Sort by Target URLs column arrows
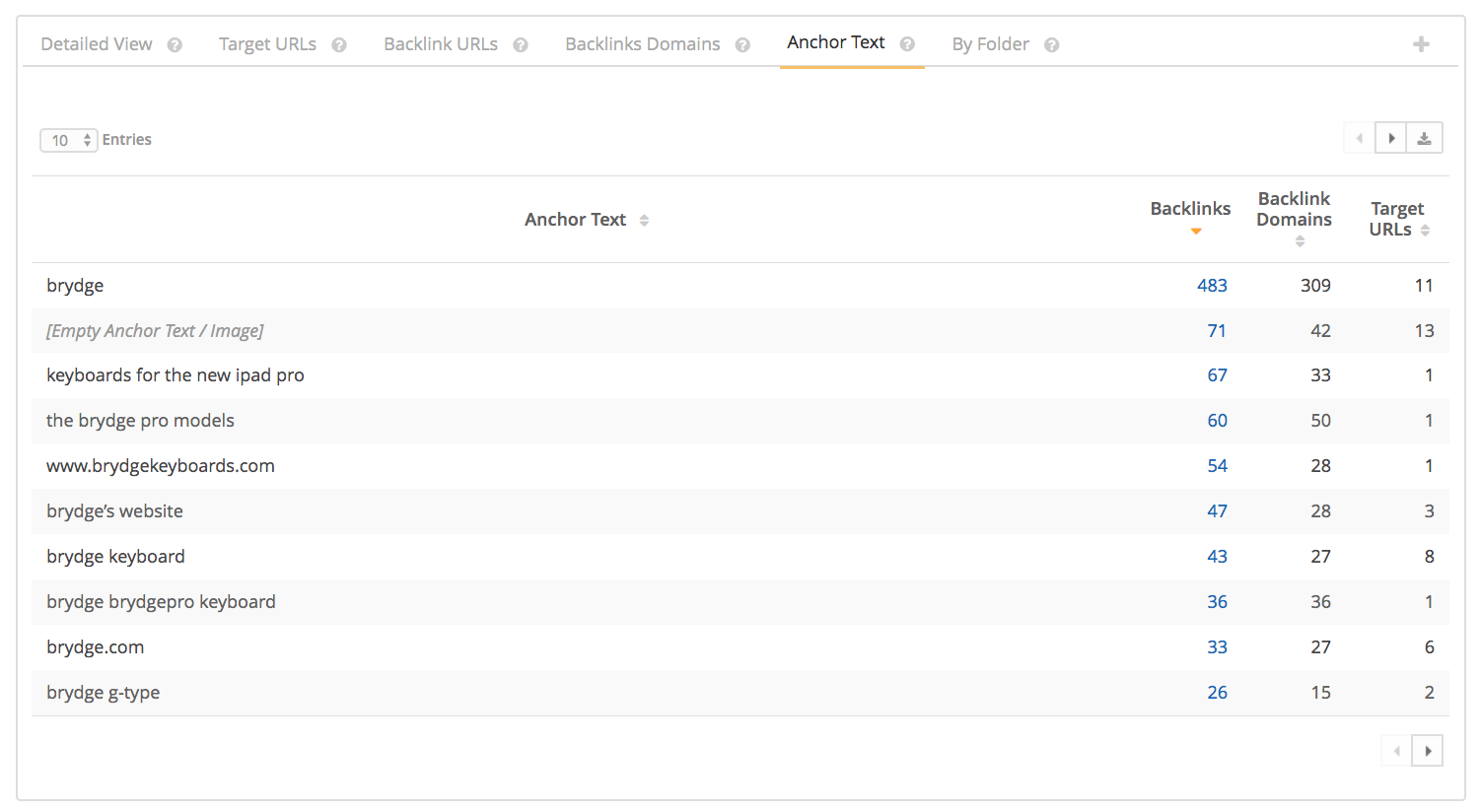The width and height of the screenshot is (1481, 812). pos(1425,231)
